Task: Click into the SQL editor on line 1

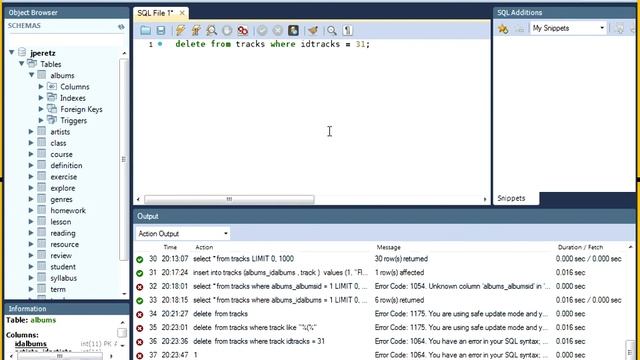Action: coord(272,44)
